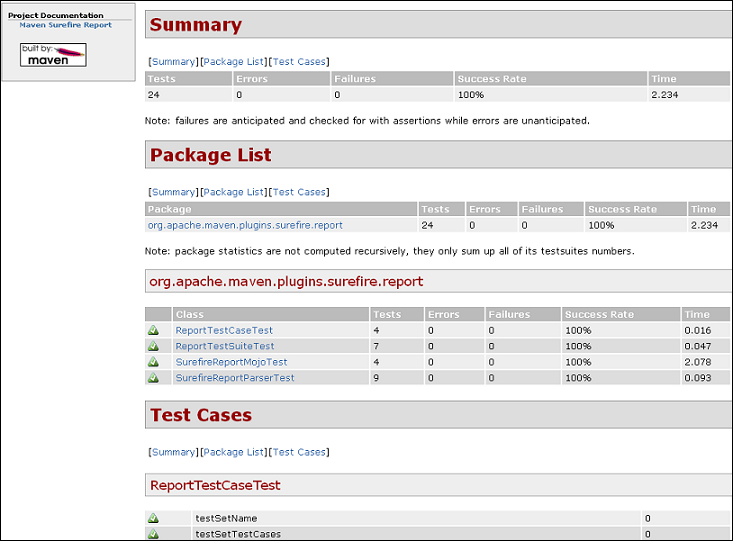Viewport: 733px width, 541px height.
Task: Click Maven Surefire Report sidebar link
Action: [x=65, y=25]
